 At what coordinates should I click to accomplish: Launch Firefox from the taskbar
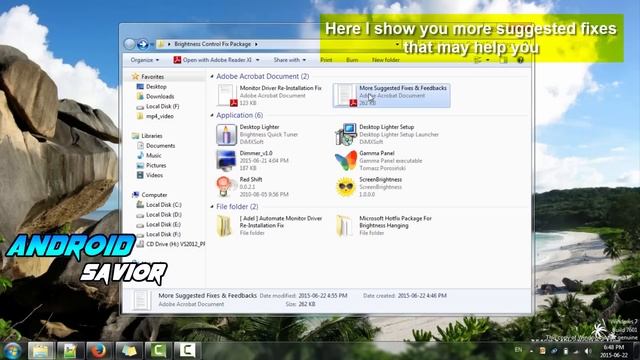[x=98, y=351]
